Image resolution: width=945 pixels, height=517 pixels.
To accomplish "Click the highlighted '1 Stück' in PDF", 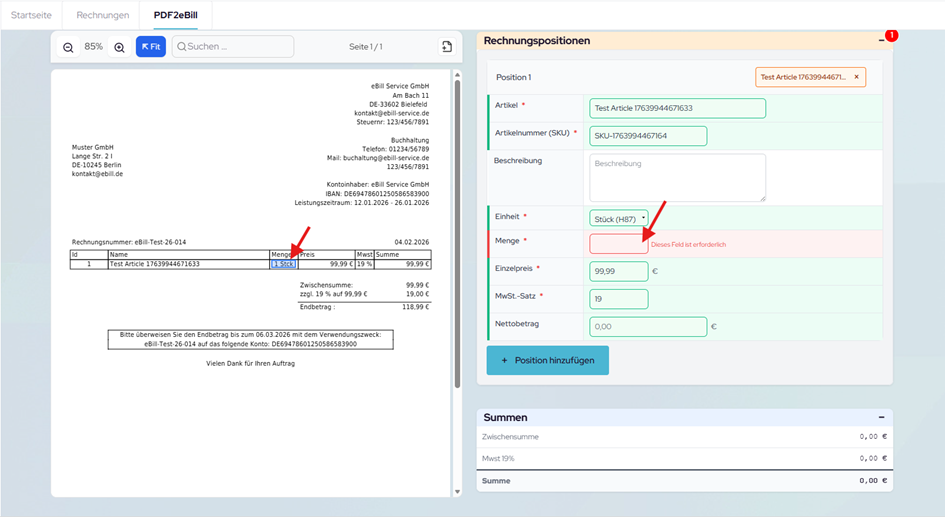I will (x=283, y=264).
